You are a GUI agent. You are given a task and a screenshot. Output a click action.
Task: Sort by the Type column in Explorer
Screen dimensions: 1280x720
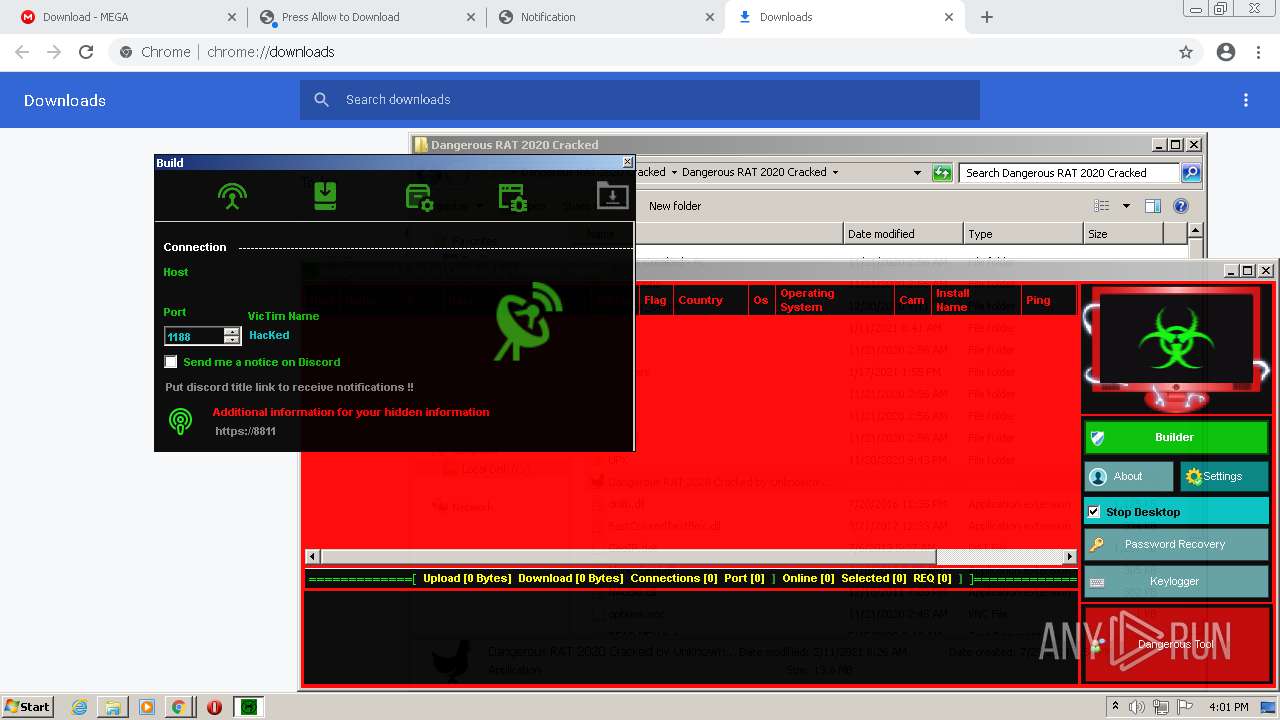[x=1023, y=234]
